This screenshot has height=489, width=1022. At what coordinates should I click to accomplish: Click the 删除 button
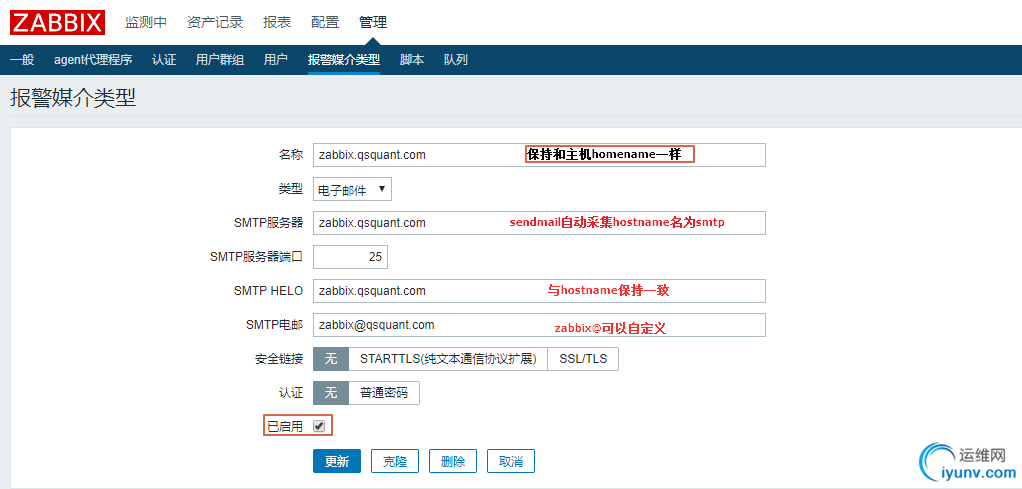[x=452, y=461]
